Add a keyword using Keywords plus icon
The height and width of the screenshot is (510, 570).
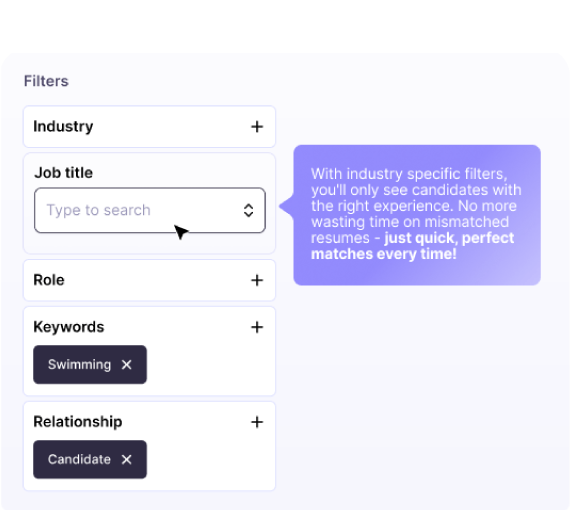pyautogui.click(x=257, y=327)
